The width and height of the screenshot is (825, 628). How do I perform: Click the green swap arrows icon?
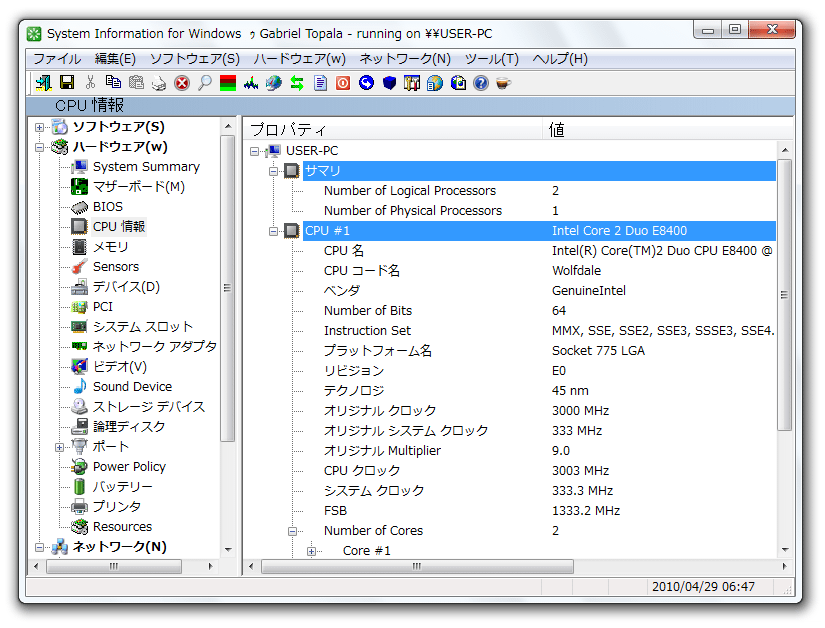coord(297,83)
